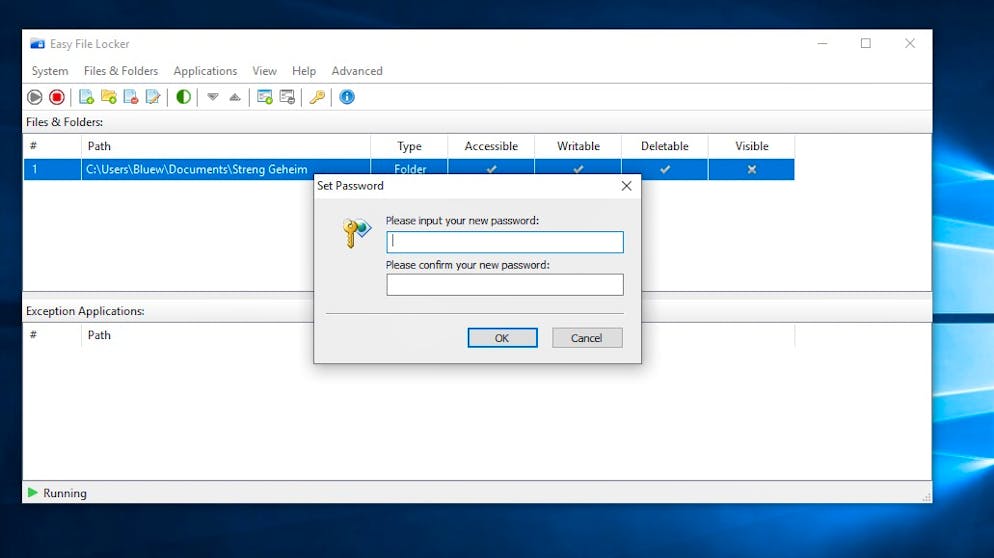Toggle Deletable checkmark for Streng Geheim
This screenshot has height=558, width=994.
(664, 169)
